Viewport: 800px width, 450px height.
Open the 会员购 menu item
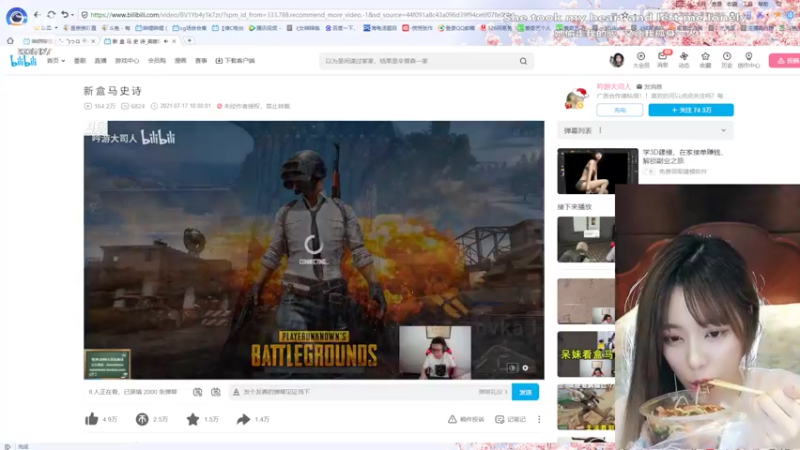click(x=157, y=61)
